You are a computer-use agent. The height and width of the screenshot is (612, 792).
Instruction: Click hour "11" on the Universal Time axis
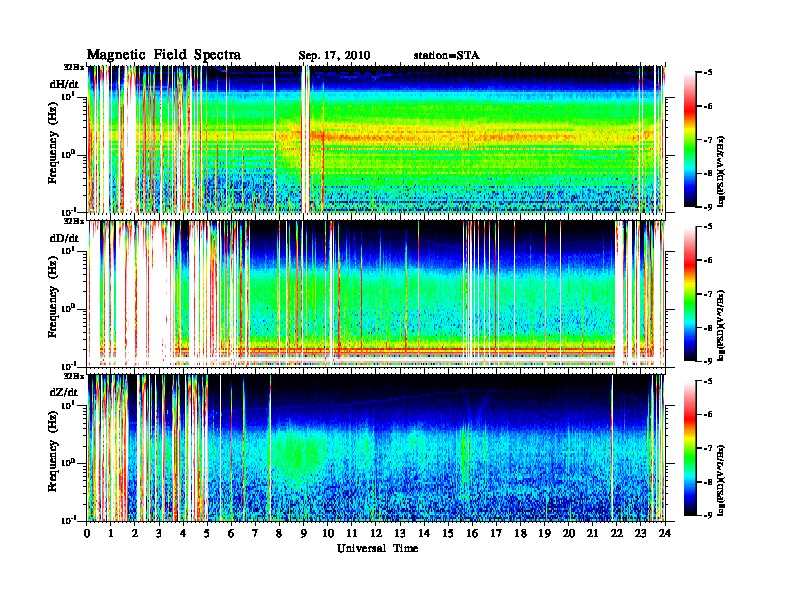352,533
